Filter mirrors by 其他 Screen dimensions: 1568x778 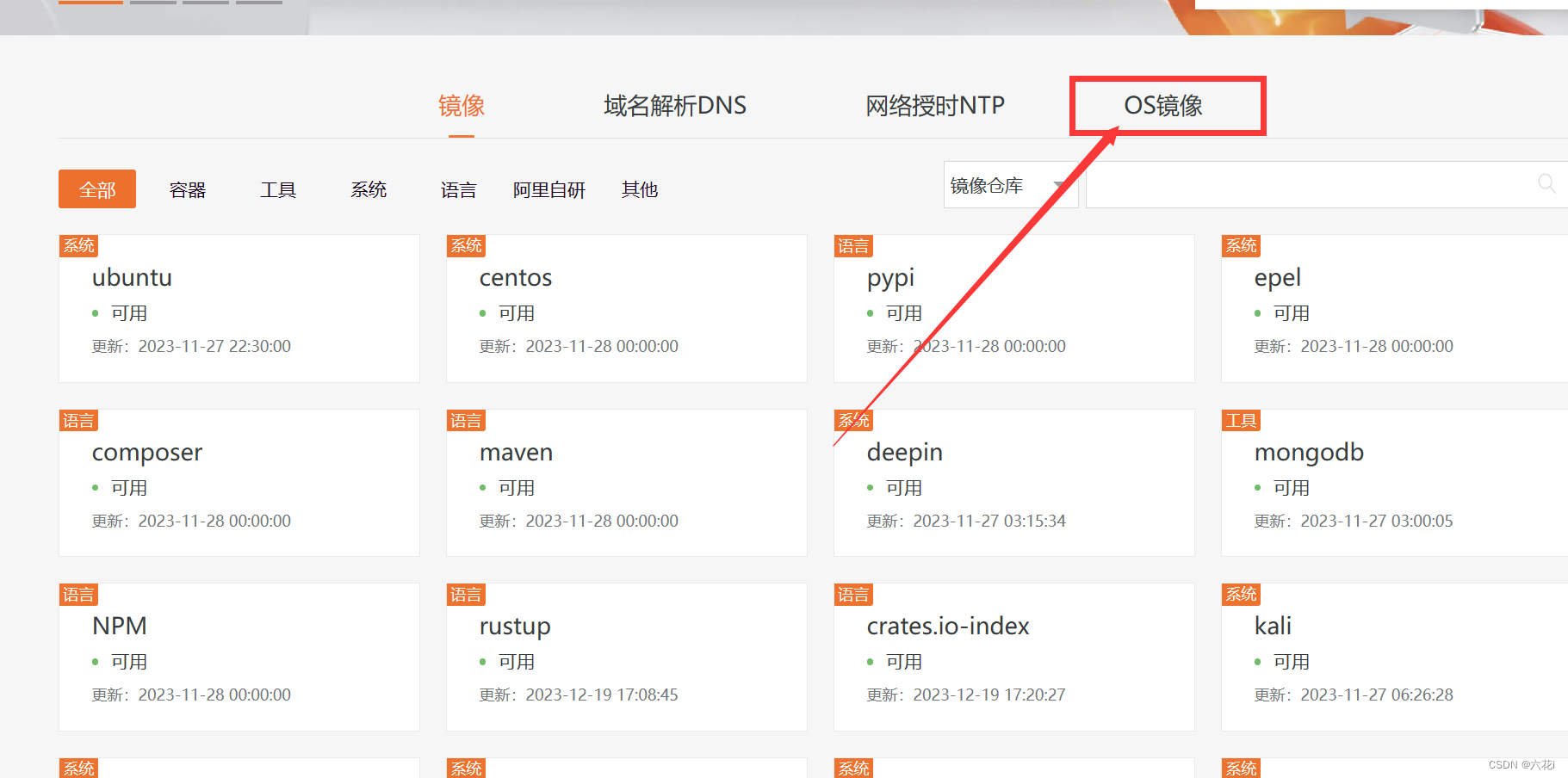tap(640, 189)
